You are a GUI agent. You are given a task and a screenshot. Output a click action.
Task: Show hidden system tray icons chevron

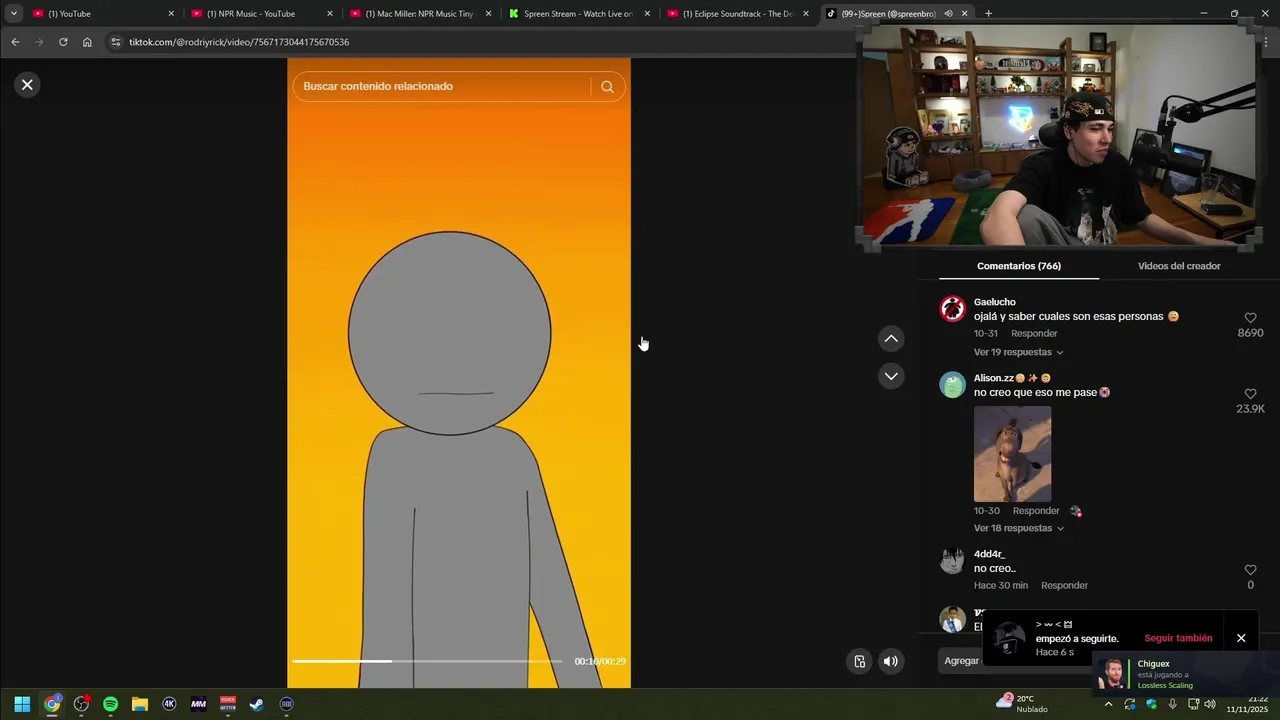pos(1108,704)
